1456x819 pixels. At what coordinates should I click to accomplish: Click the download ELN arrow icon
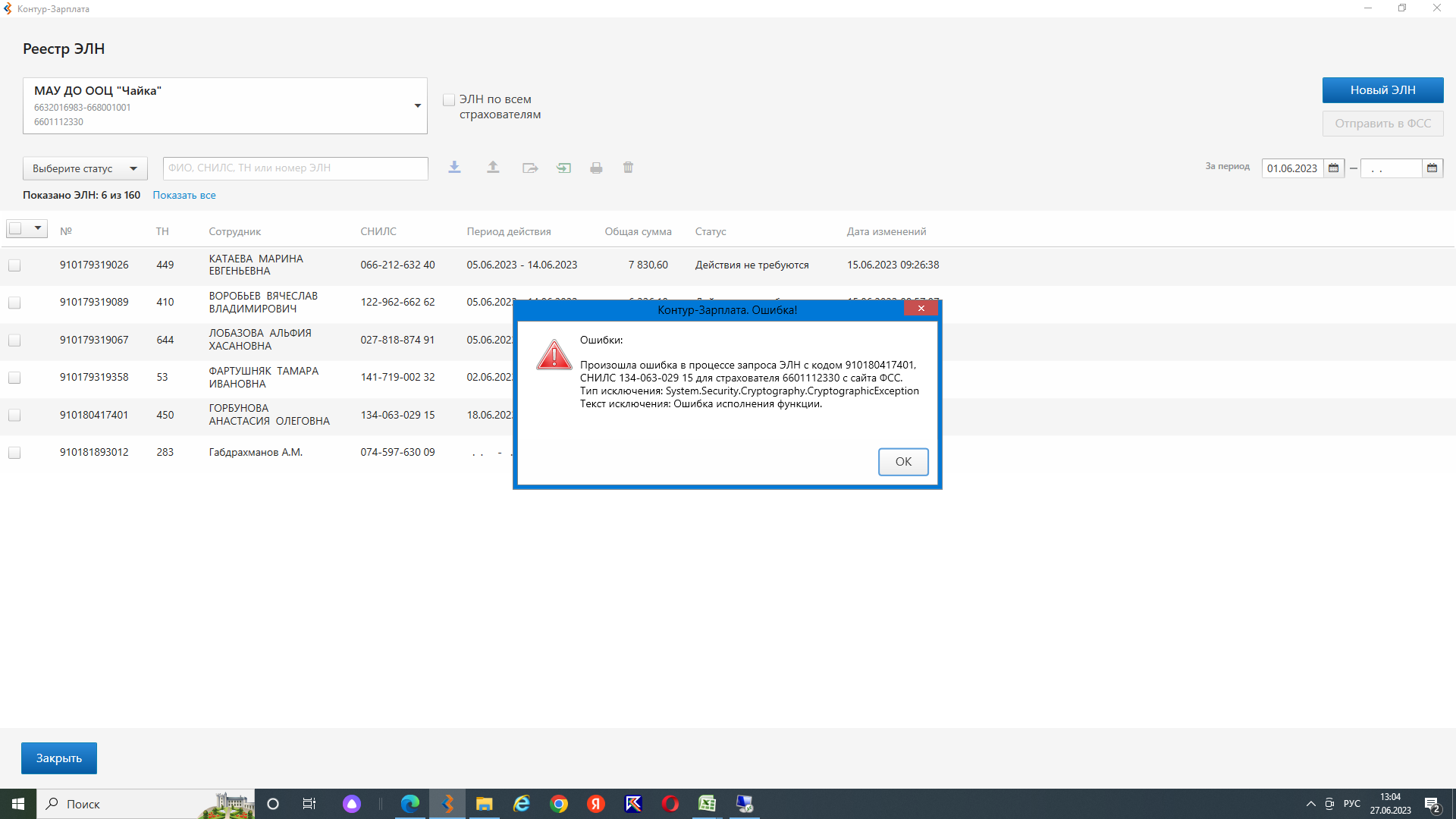[x=454, y=168]
